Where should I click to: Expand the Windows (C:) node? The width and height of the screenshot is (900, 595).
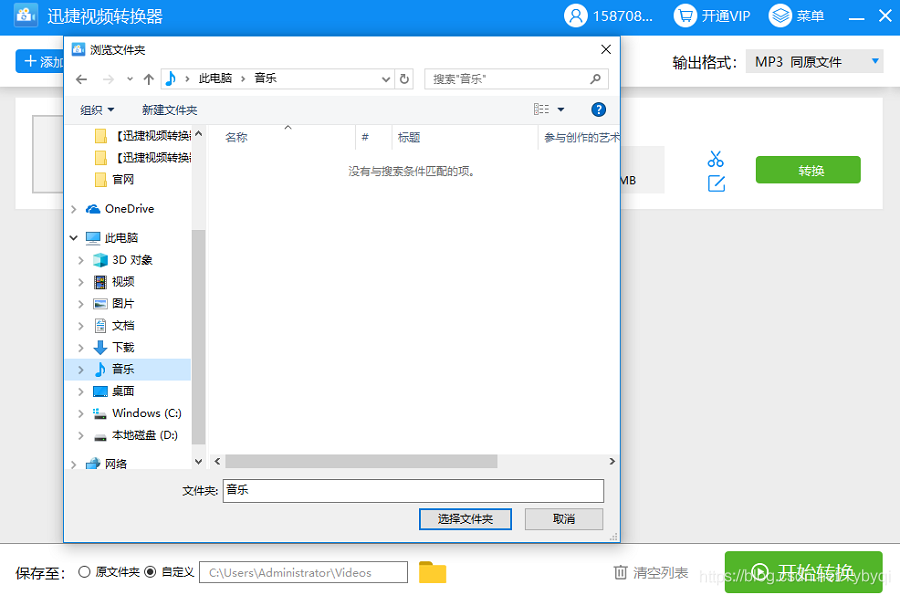coord(81,414)
